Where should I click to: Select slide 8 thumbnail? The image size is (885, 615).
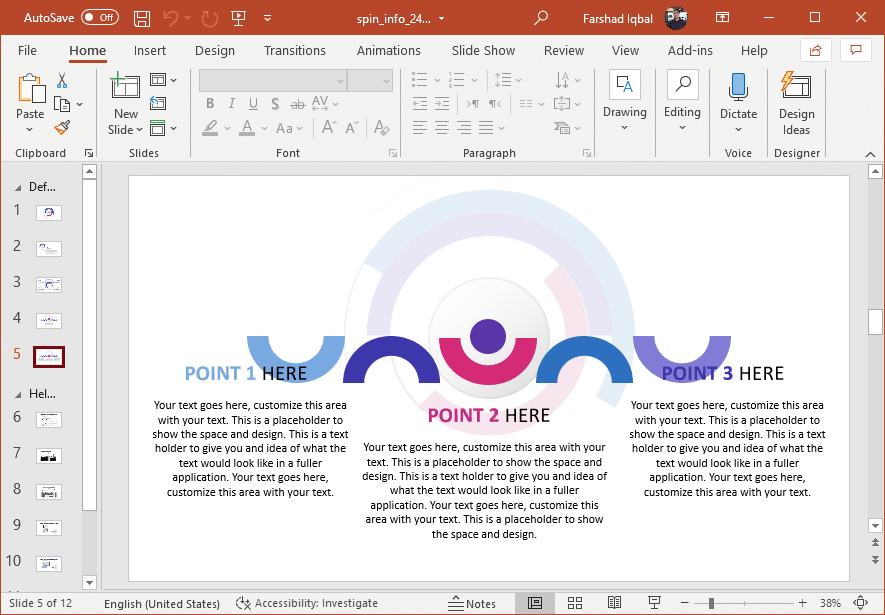point(48,491)
